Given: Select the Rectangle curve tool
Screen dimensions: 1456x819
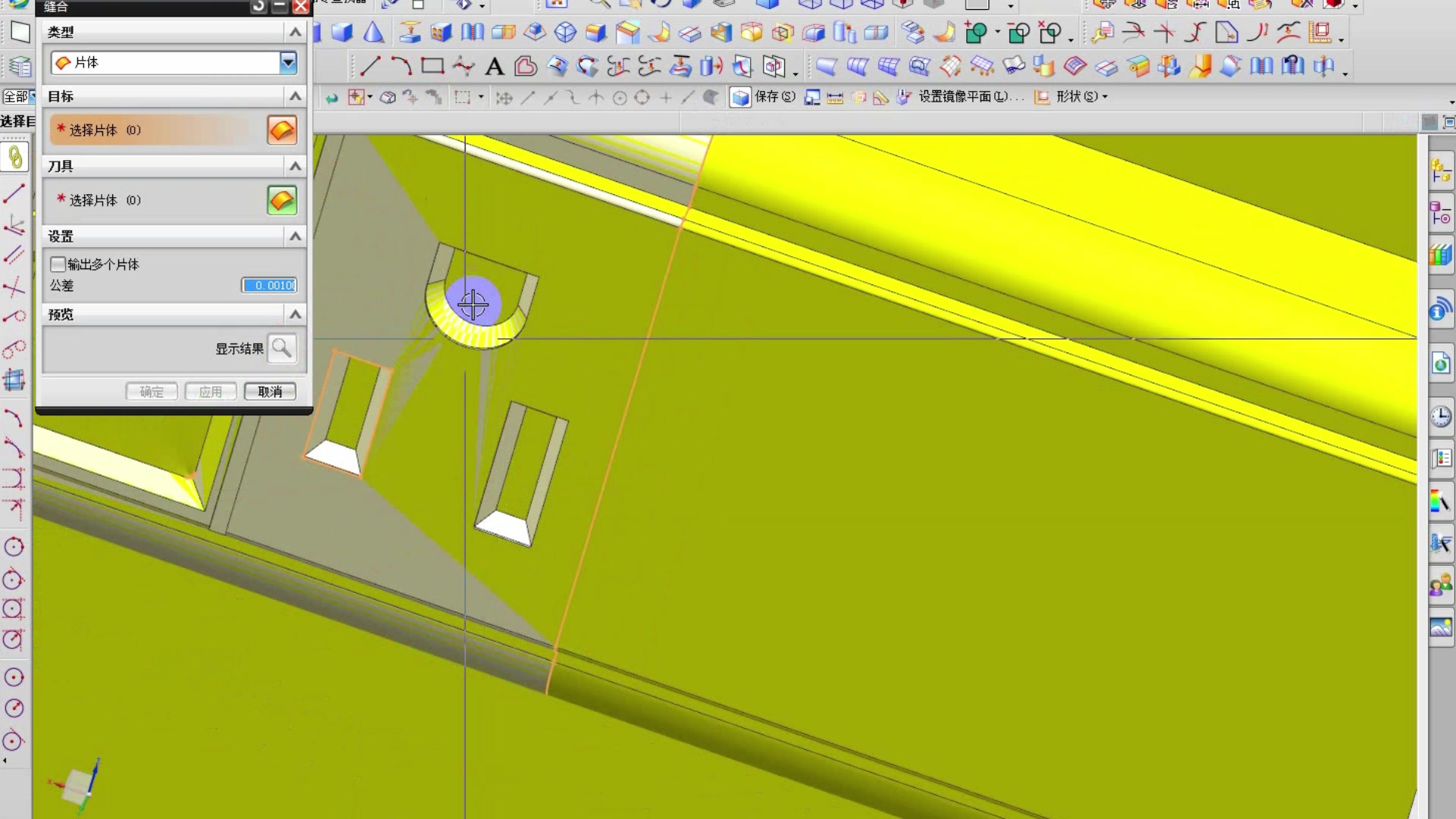Looking at the screenshot, I should click(432, 67).
